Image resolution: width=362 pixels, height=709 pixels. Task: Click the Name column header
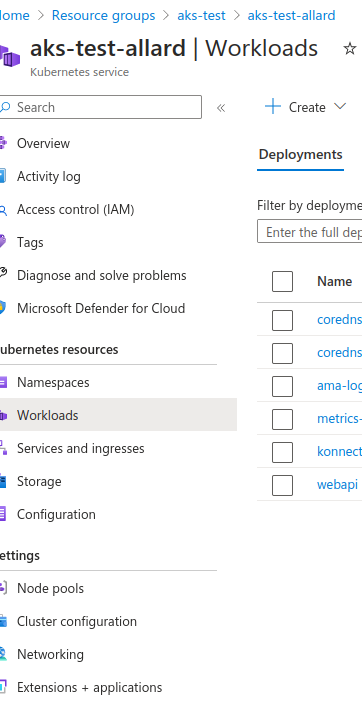334,281
